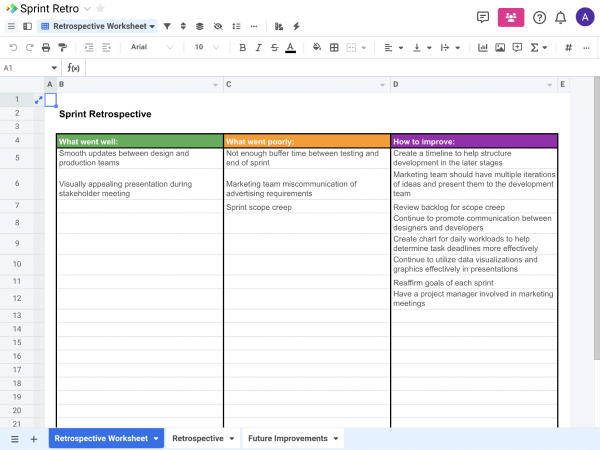
Task: Open the f(x) function button
Action: click(x=73, y=68)
